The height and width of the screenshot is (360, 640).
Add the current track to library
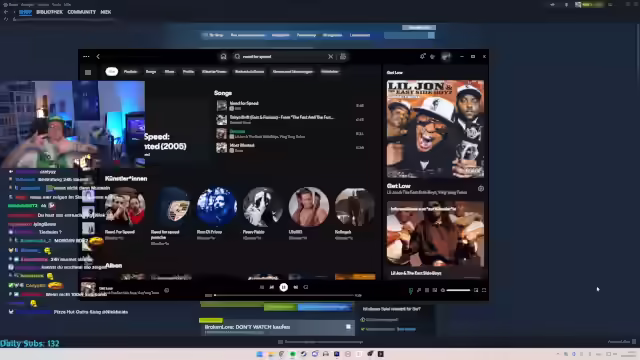[167, 291]
